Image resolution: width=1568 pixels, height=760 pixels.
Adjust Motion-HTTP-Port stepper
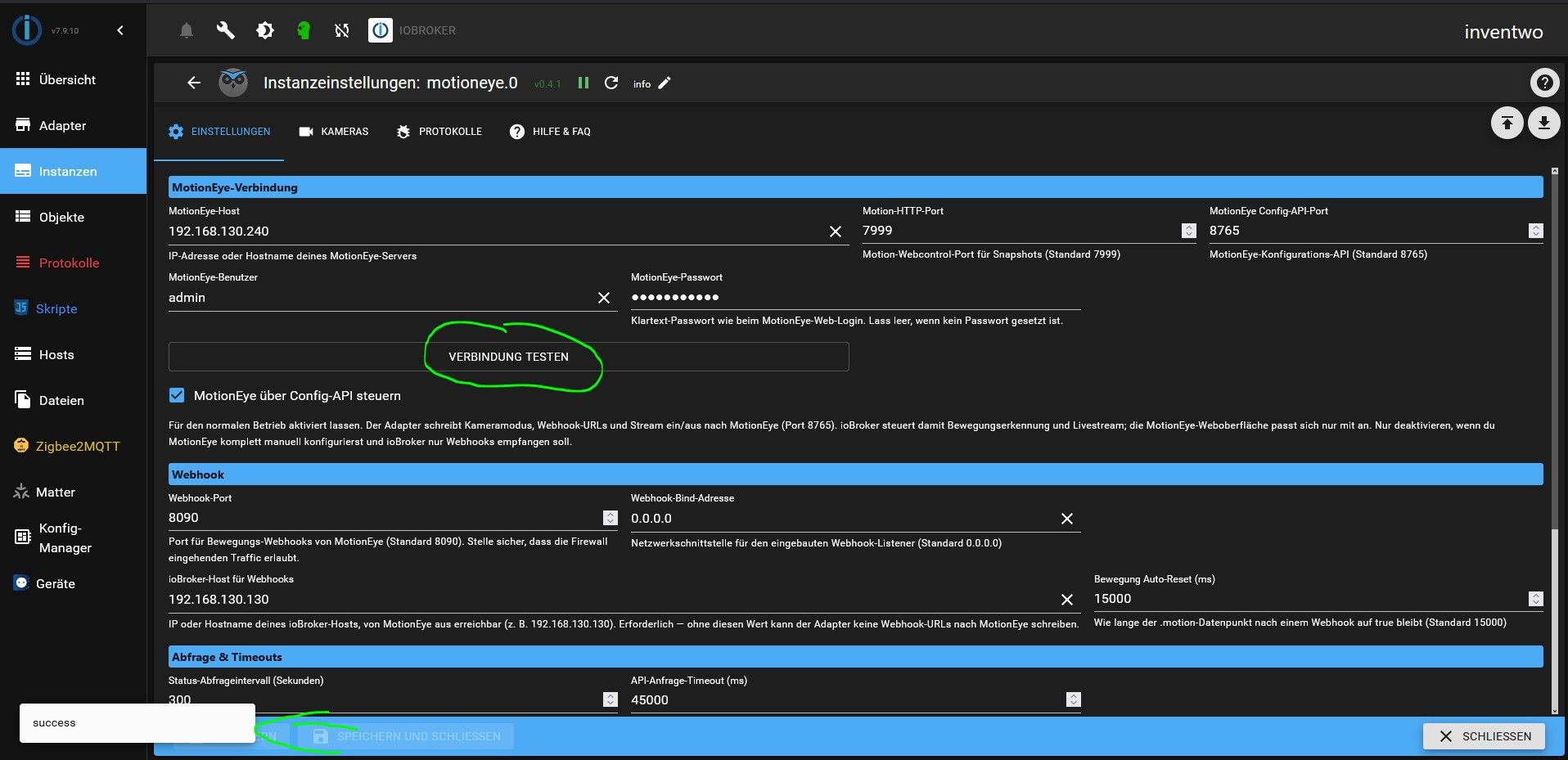coord(1188,231)
